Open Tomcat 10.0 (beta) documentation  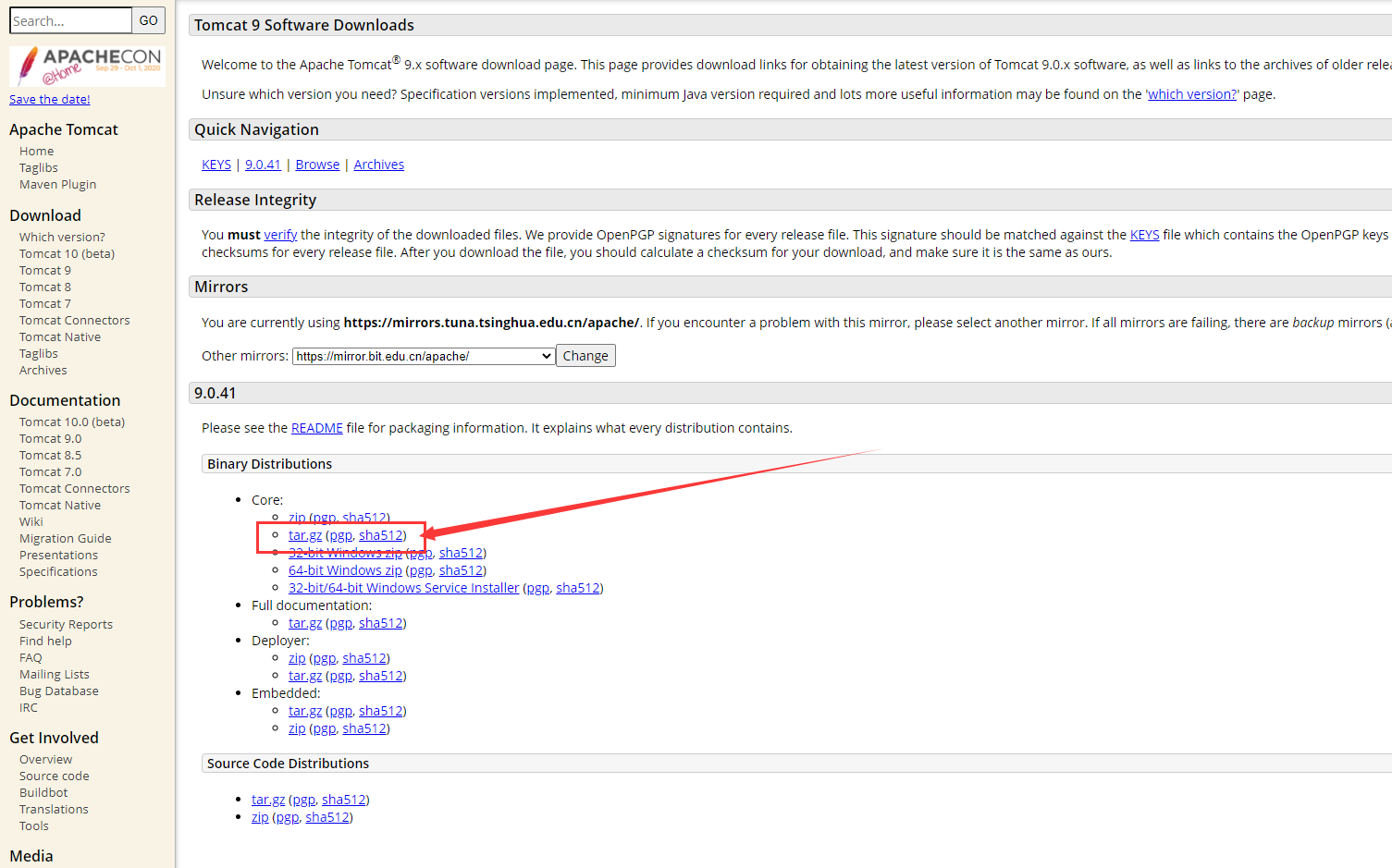pos(72,422)
